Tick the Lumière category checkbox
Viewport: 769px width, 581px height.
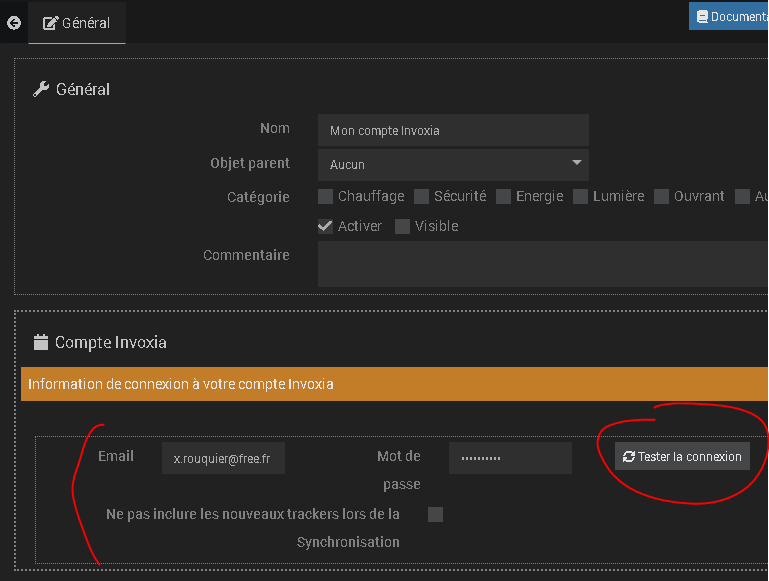[580, 197]
